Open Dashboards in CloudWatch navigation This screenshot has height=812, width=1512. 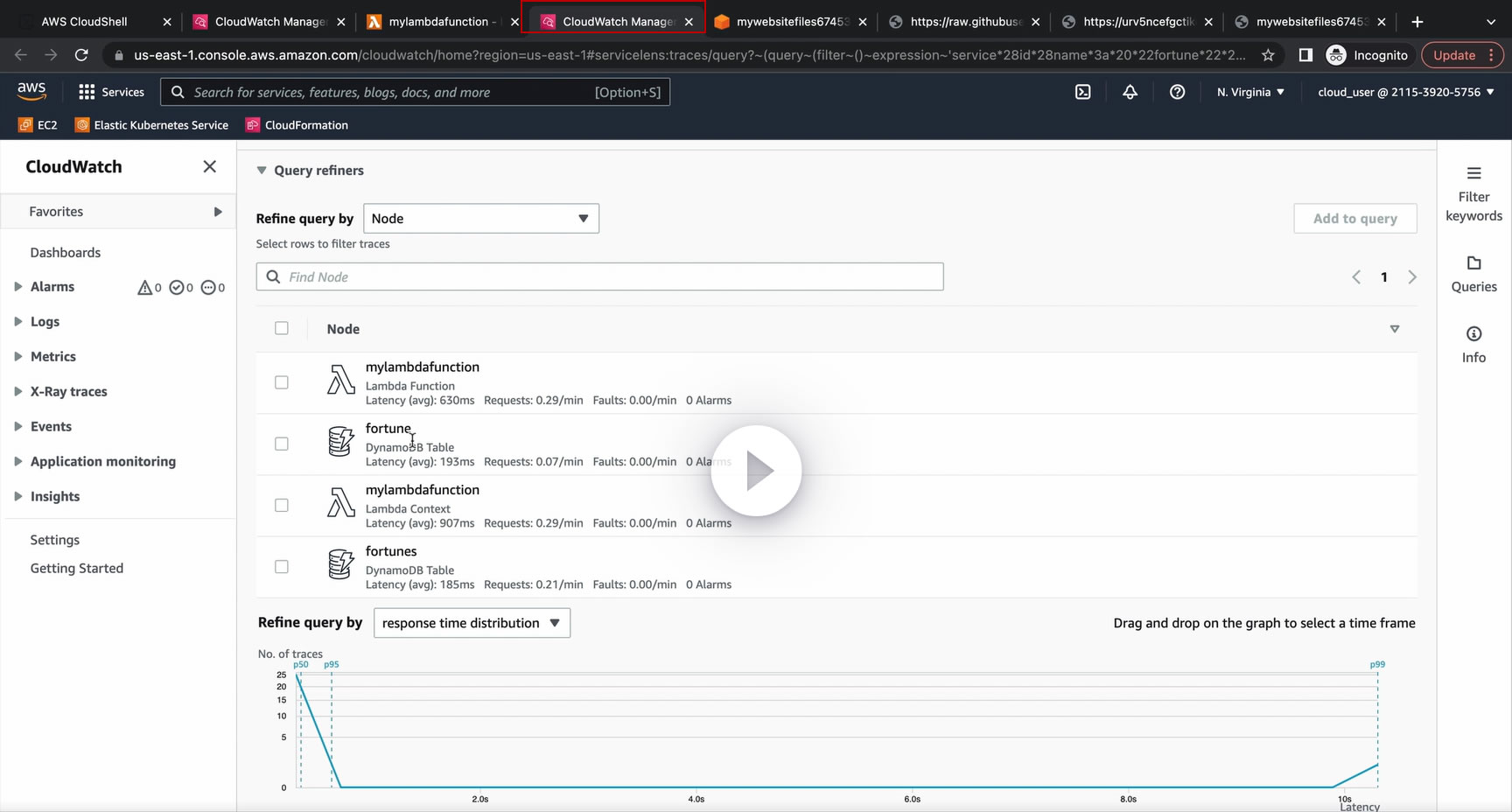point(66,253)
